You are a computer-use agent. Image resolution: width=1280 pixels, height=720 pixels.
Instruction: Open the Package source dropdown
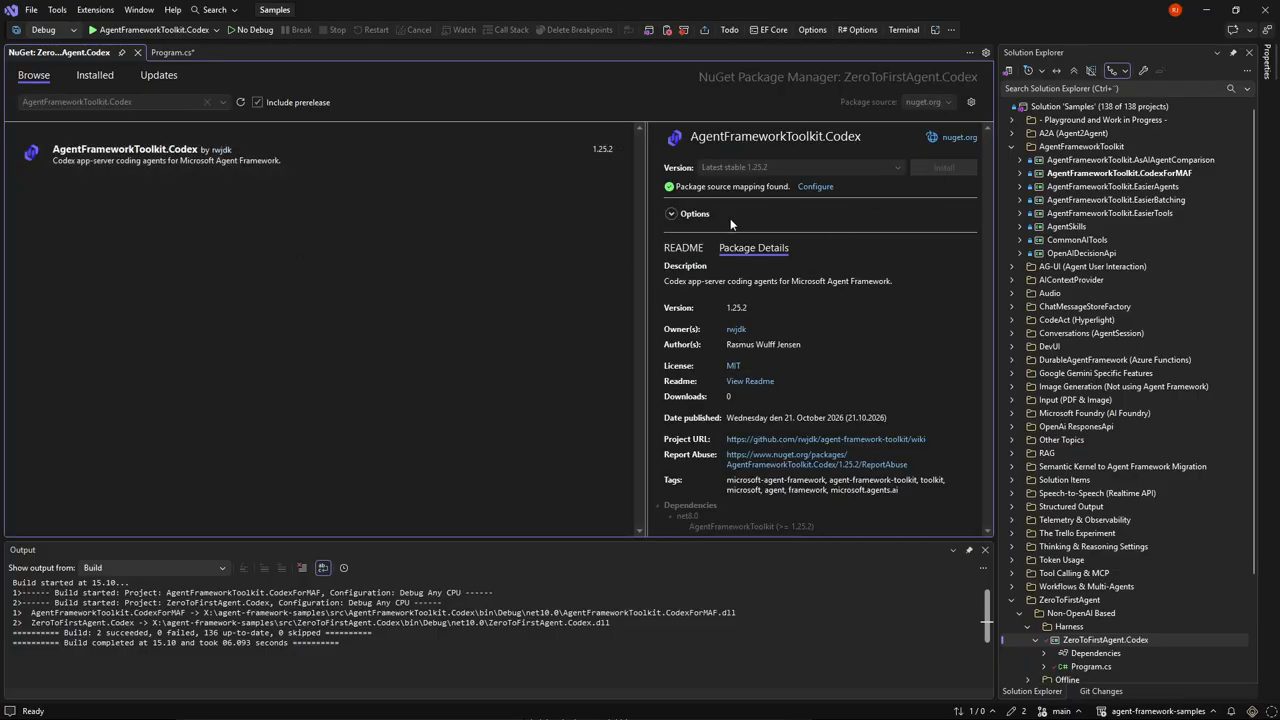(928, 102)
